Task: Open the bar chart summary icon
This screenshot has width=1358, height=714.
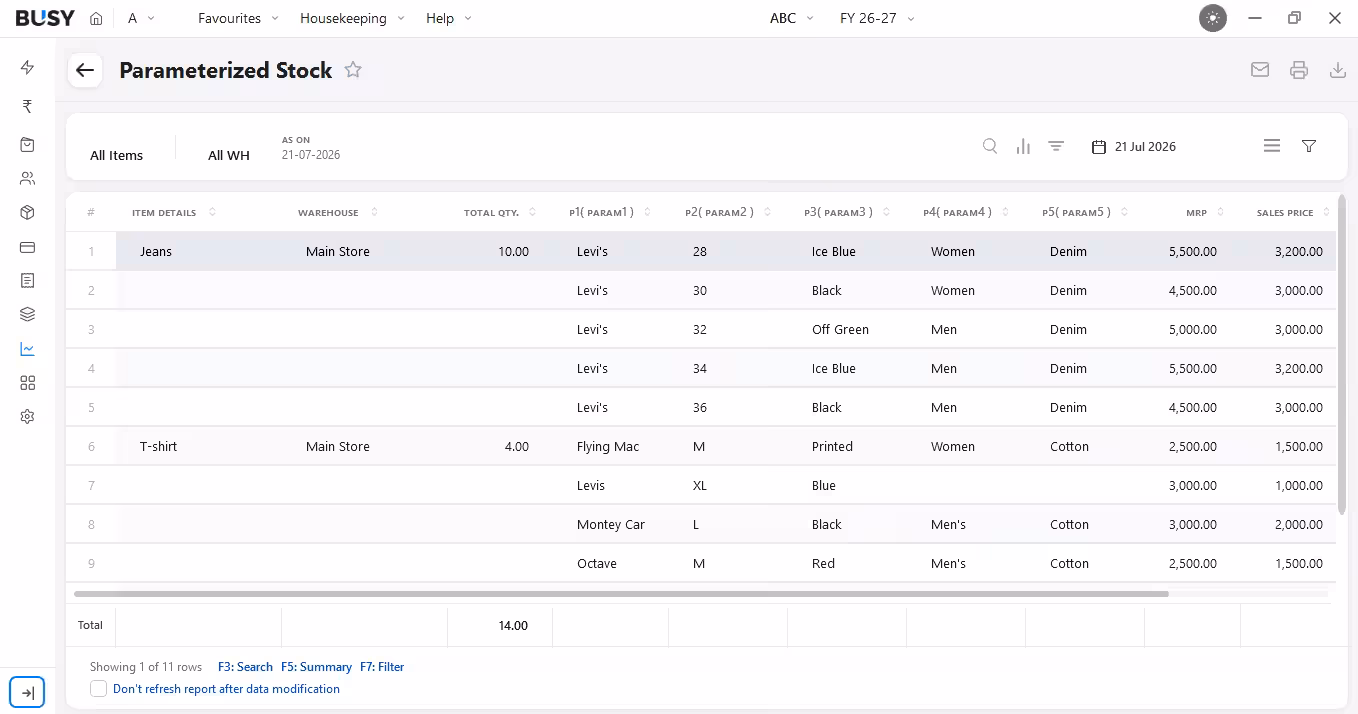Action: (x=1023, y=146)
